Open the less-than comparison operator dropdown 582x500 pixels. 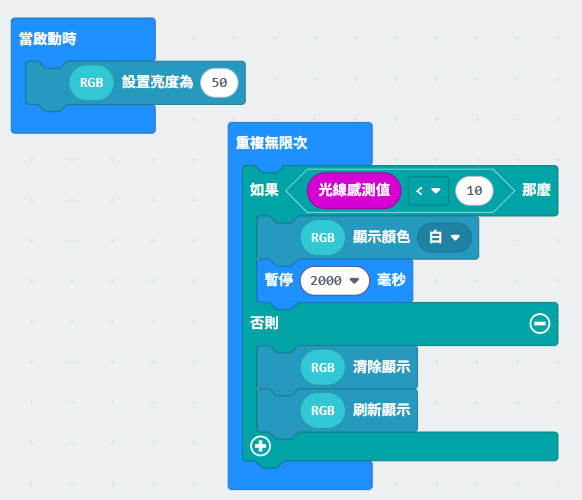[428, 191]
